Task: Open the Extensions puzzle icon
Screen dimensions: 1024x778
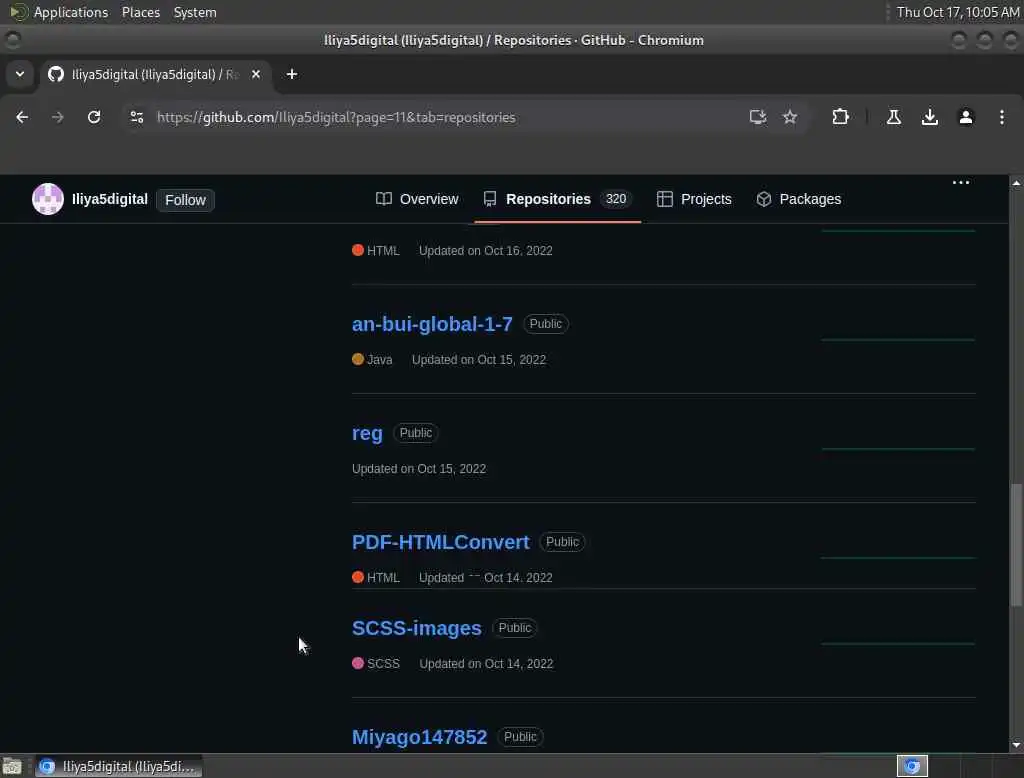Action: click(840, 117)
